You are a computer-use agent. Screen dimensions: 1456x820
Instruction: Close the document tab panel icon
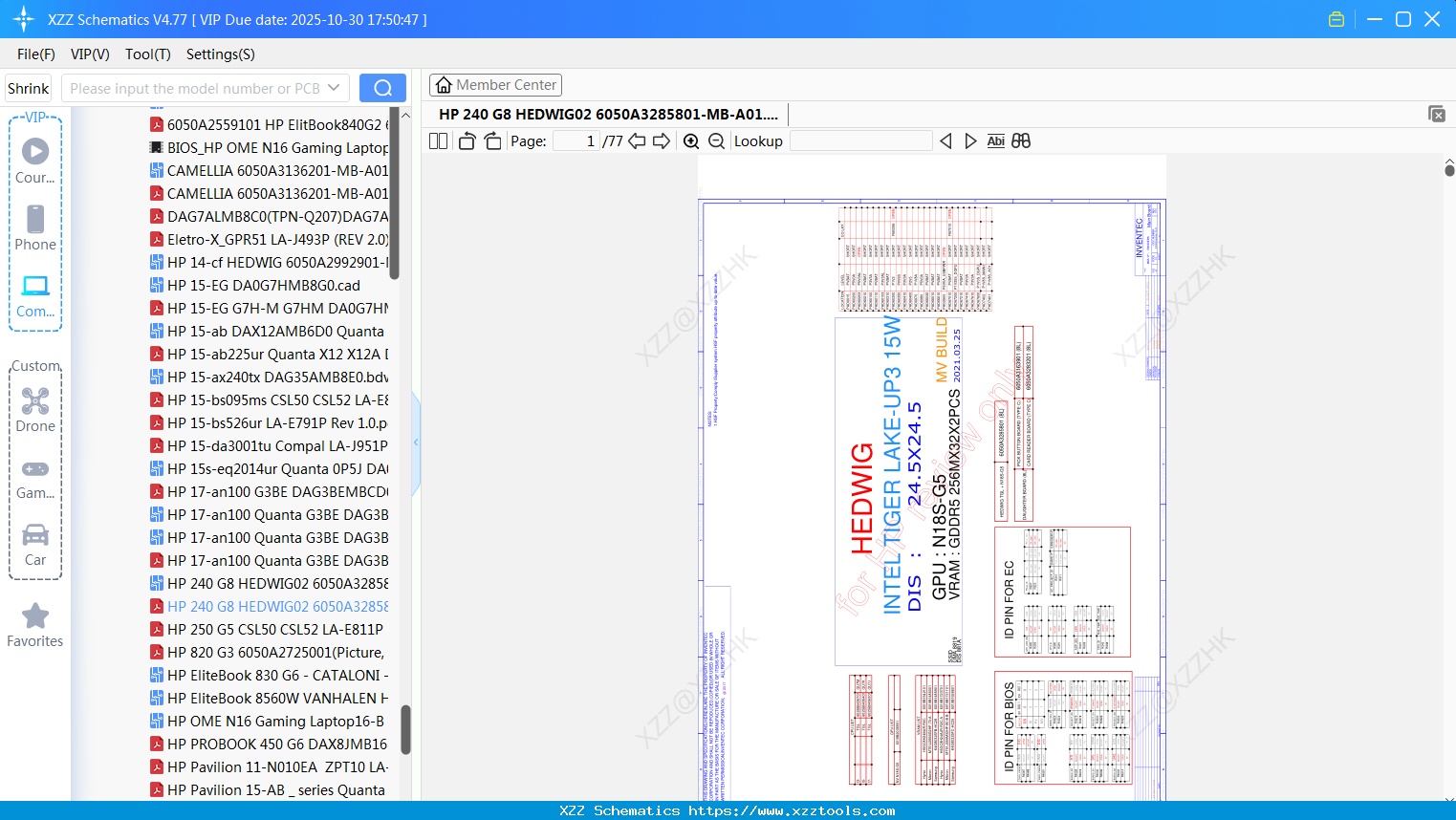1437,114
